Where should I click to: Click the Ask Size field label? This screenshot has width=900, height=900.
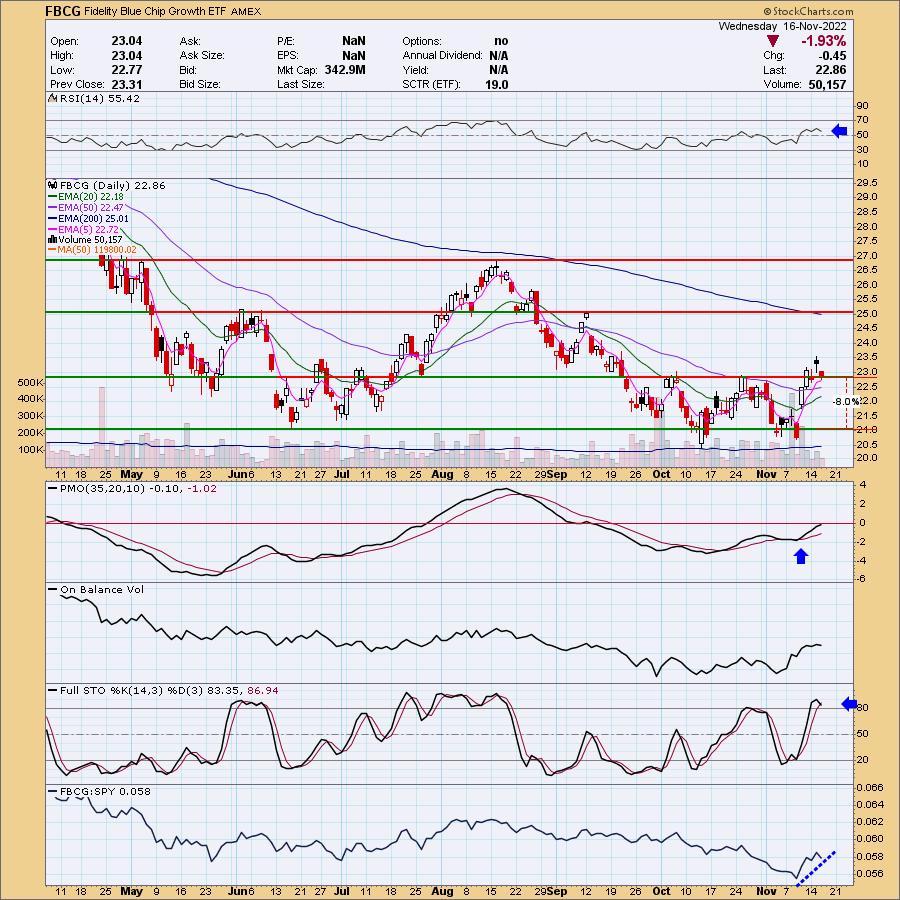(x=202, y=56)
